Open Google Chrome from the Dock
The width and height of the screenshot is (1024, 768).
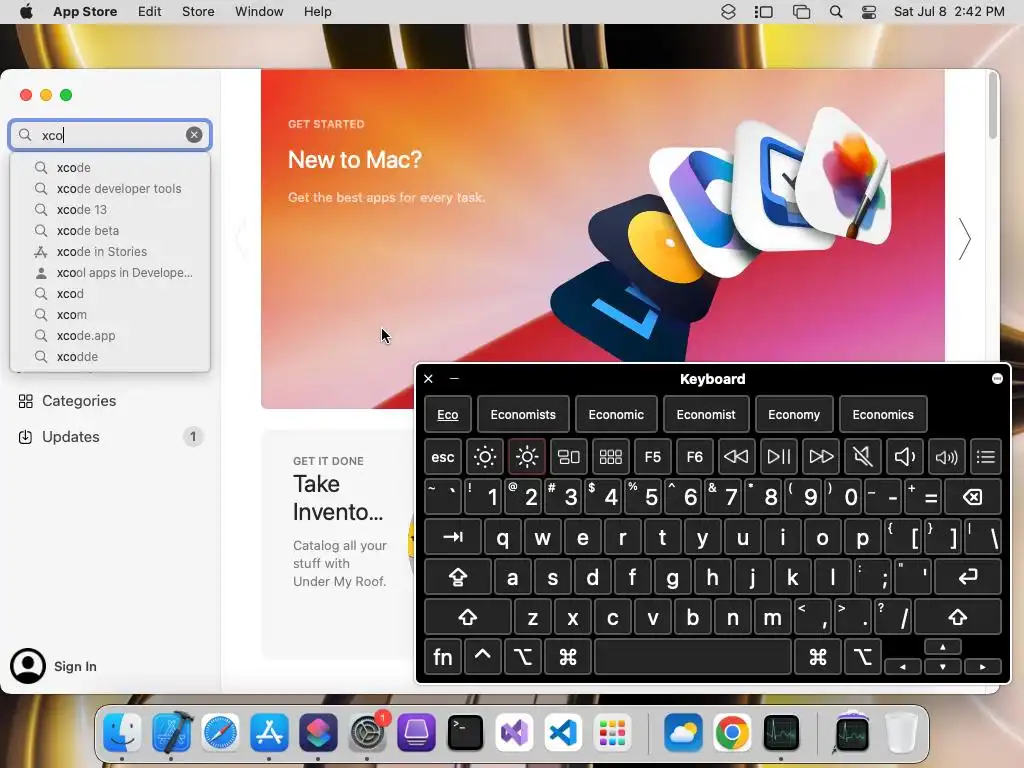[731, 732]
